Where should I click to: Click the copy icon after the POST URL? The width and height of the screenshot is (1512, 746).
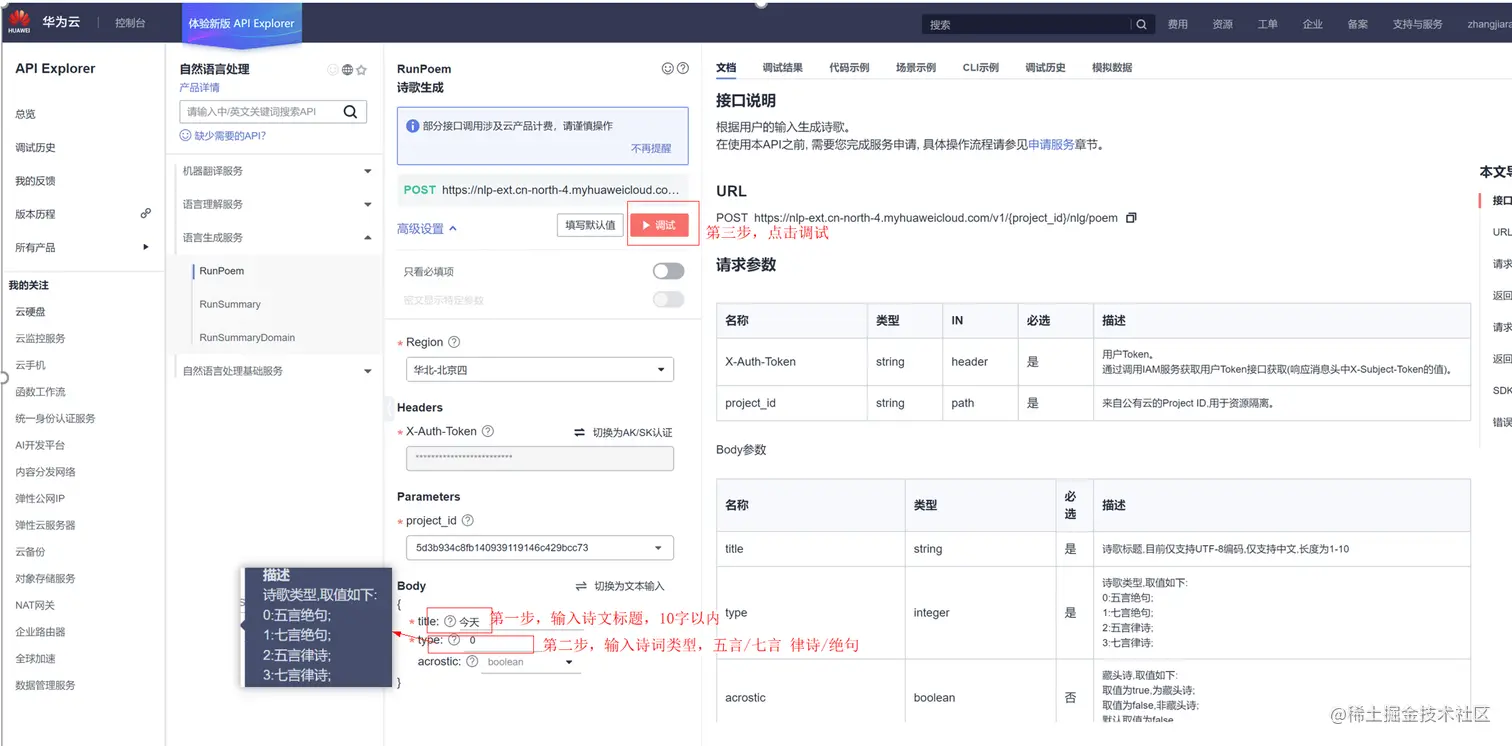pos(1131,217)
